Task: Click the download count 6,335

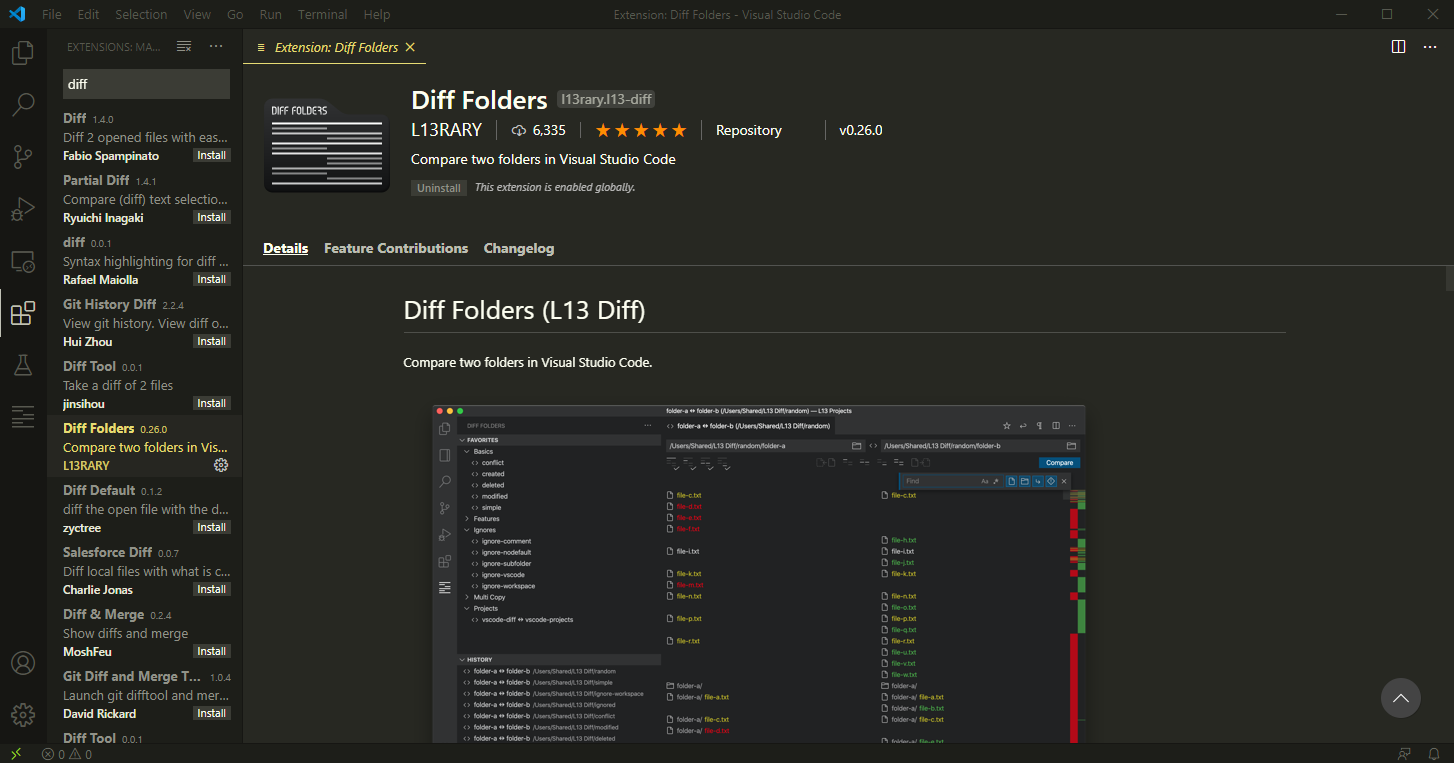Action: coord(538,130)
